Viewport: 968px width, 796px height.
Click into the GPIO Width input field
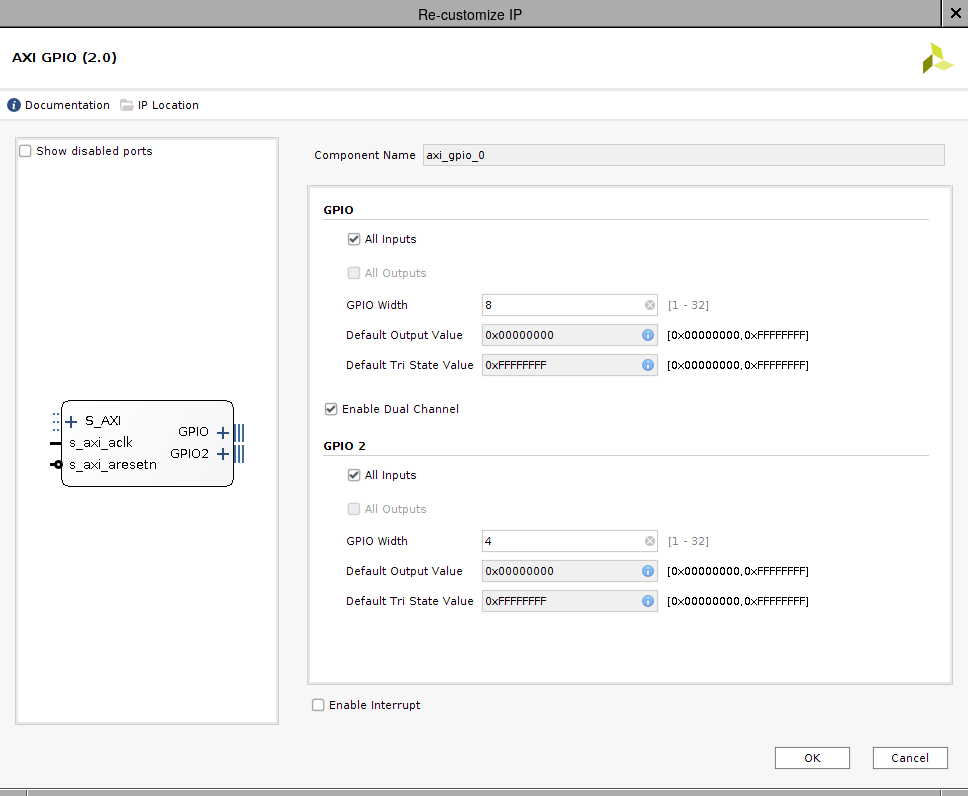[560, 305]
